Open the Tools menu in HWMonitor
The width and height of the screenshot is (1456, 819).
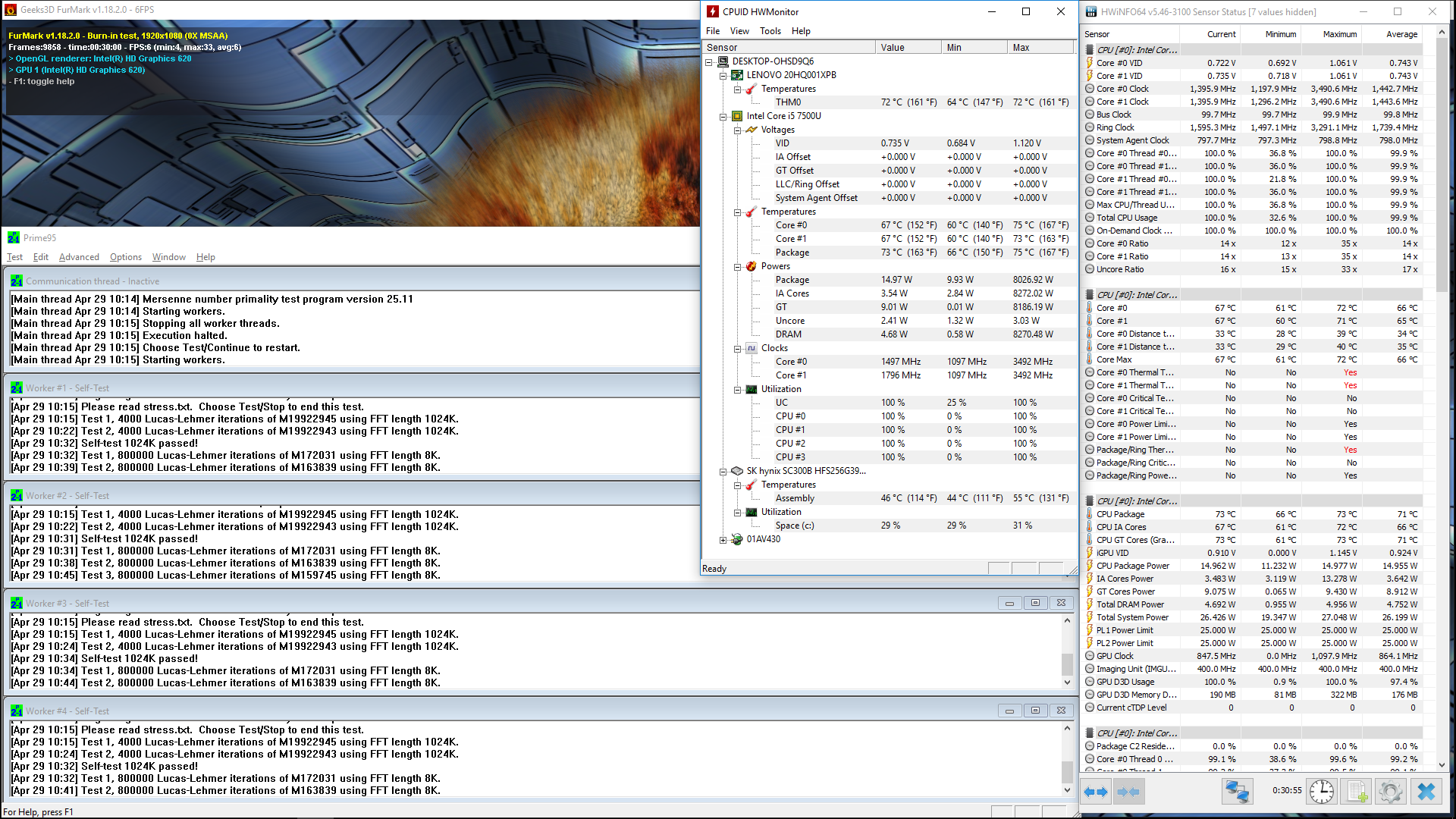coord(770,31)
